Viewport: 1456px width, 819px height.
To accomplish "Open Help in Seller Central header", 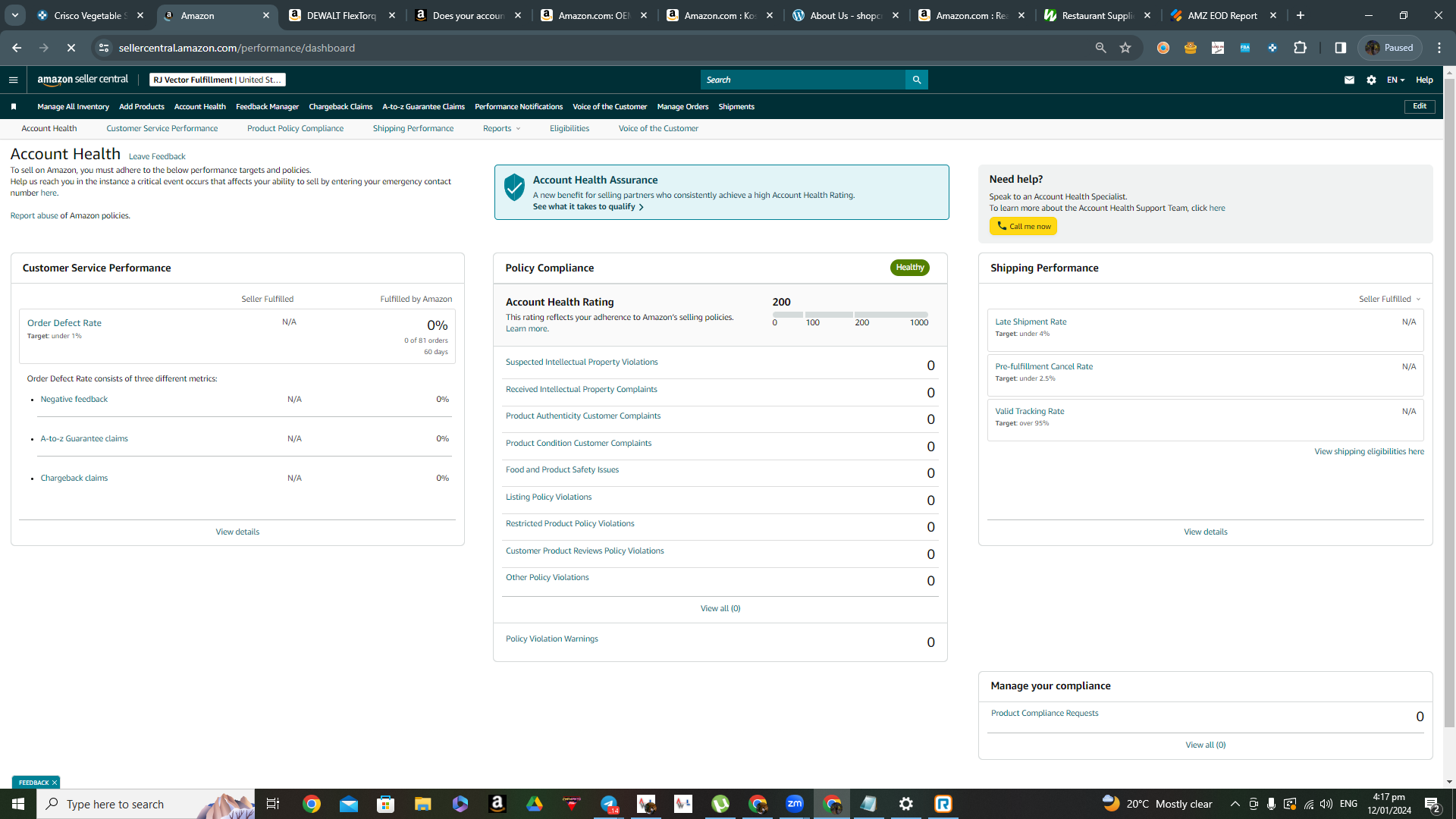I will click(x=1424, y=80).
